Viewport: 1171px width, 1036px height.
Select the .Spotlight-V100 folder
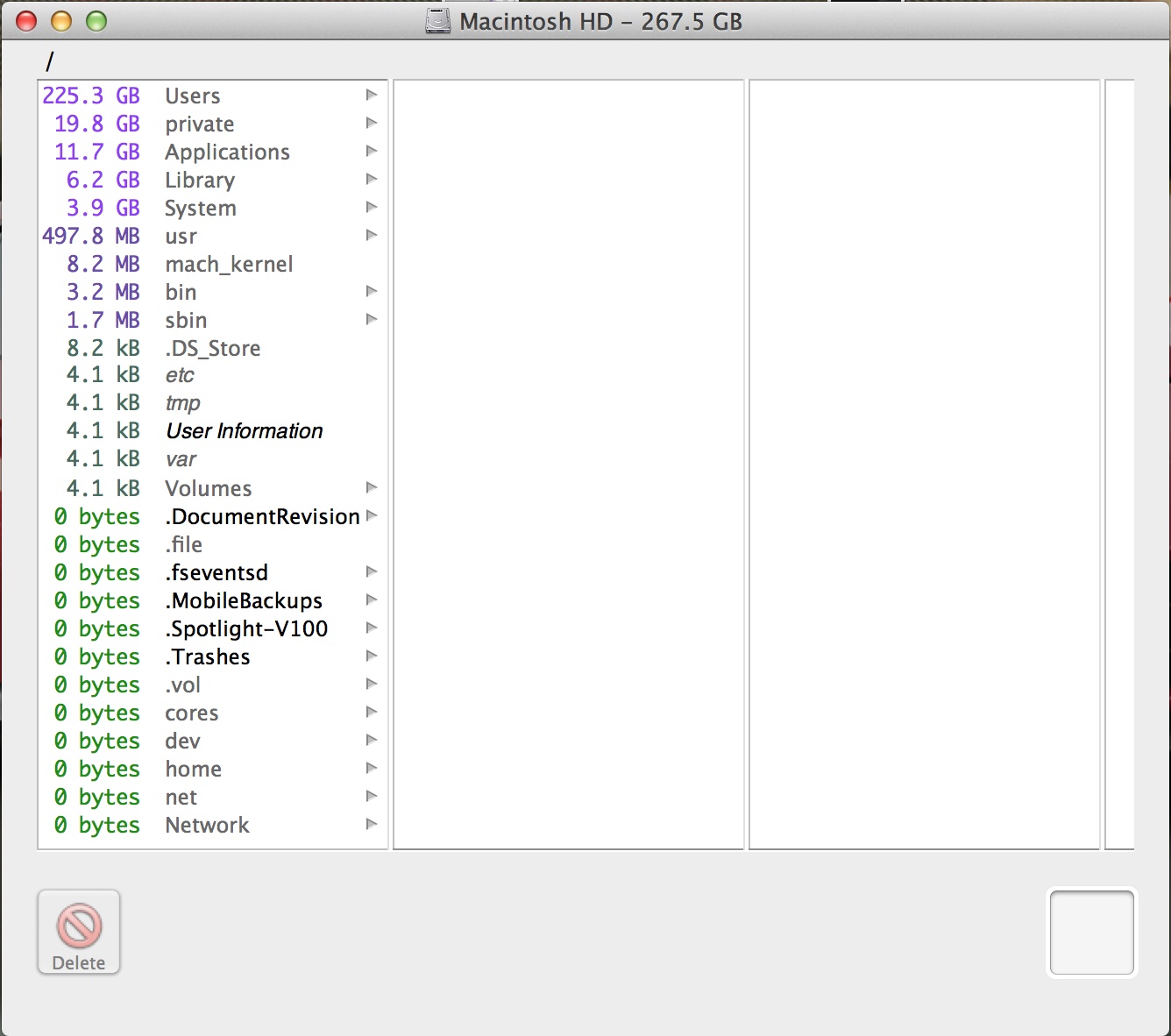(x=213, y=628)
